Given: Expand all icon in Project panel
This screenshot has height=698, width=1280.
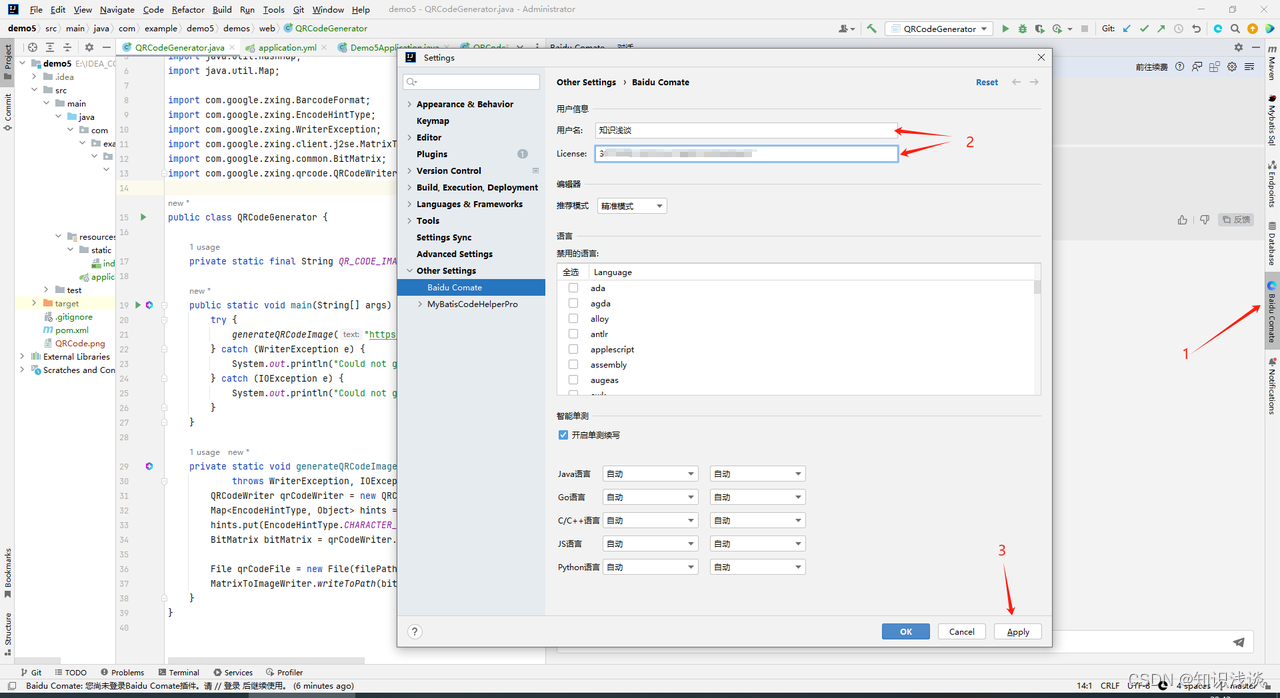Looking at the screenshot, I should tap(50, 47).
